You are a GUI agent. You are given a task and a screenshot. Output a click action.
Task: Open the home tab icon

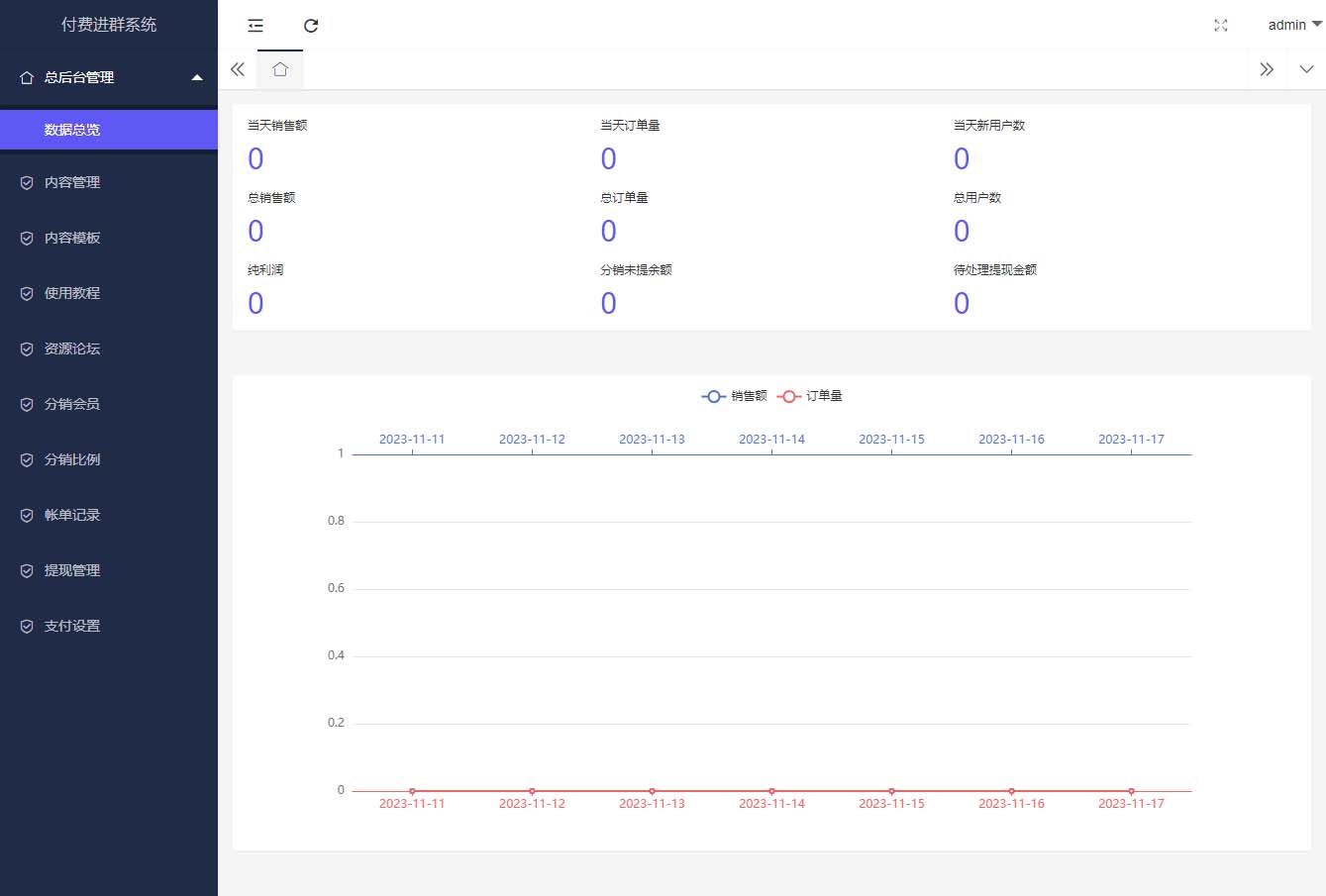[280, 69]
